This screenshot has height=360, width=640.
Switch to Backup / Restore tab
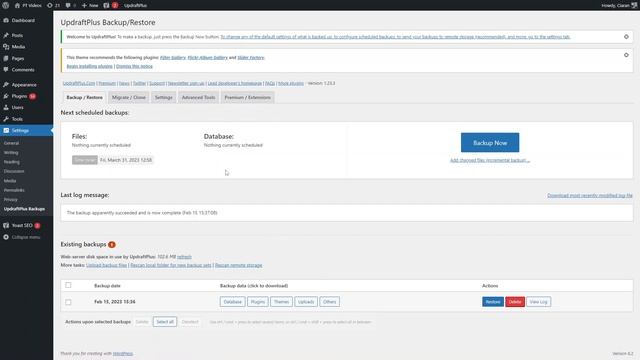84,98
